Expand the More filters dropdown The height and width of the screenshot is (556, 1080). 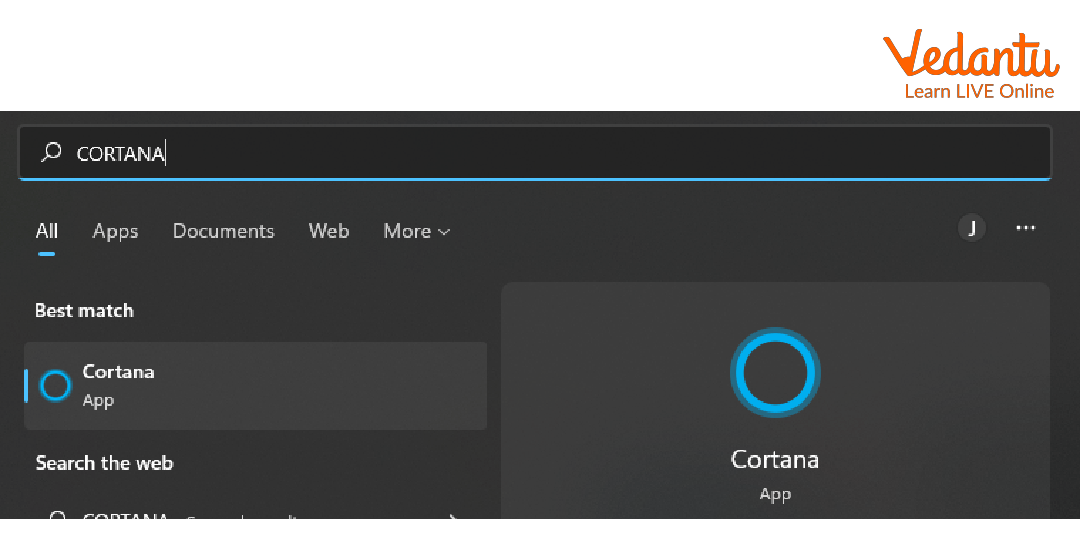point(416,231)
